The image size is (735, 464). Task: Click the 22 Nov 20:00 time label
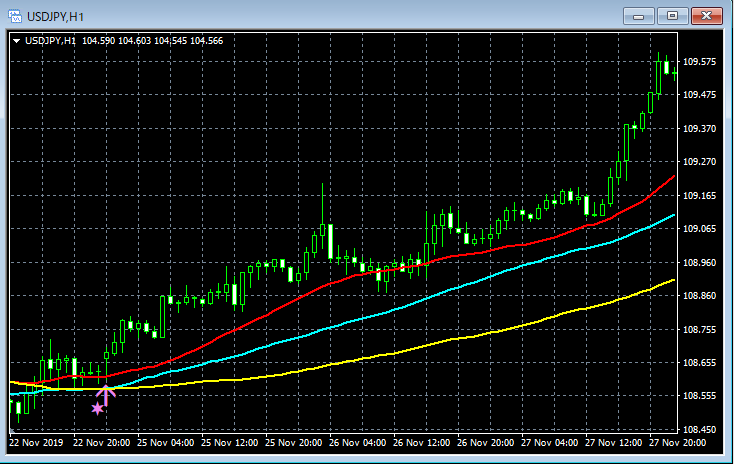click(x=102, y=443)
